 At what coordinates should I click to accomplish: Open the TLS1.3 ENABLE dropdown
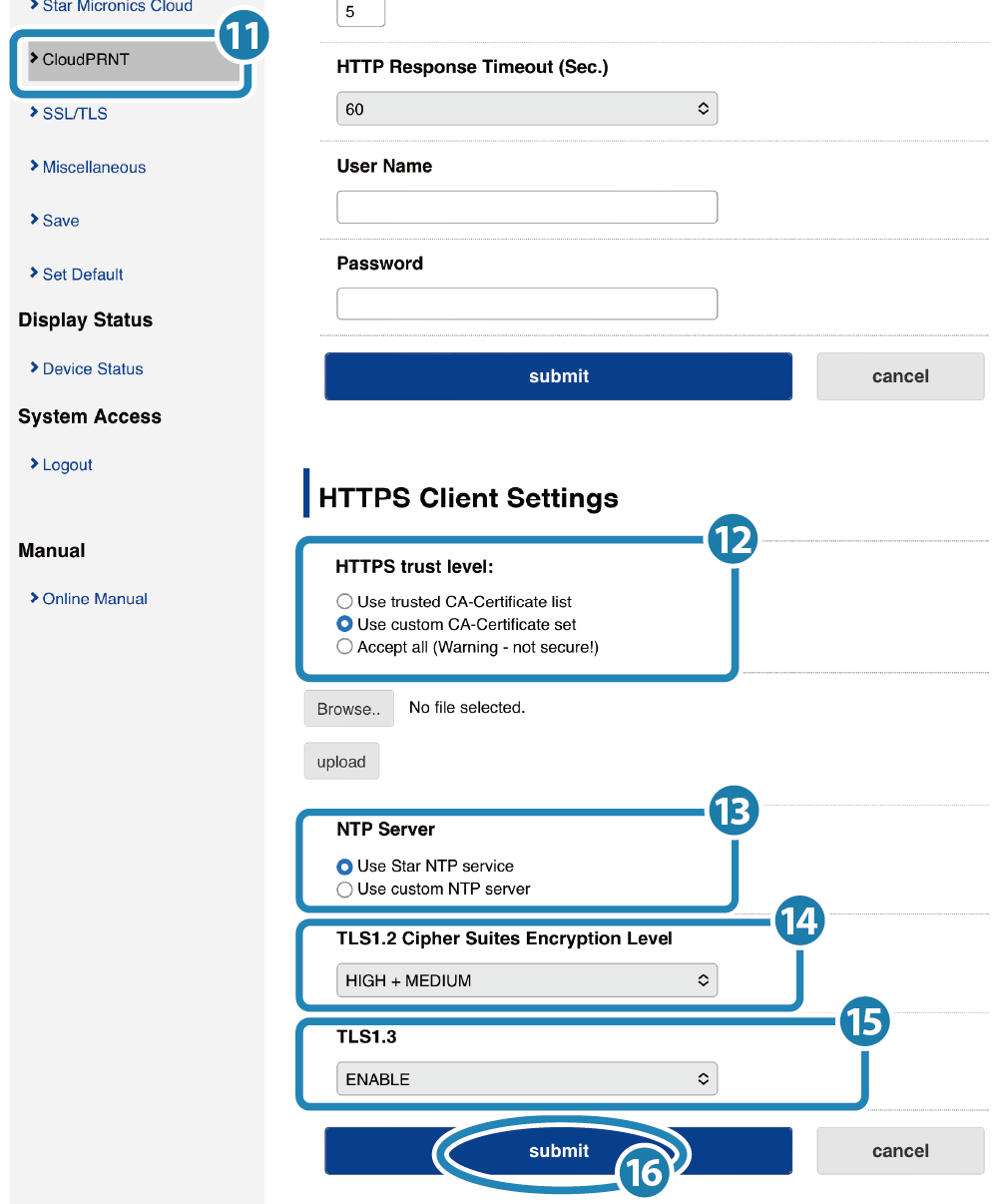pos(527,1079)
